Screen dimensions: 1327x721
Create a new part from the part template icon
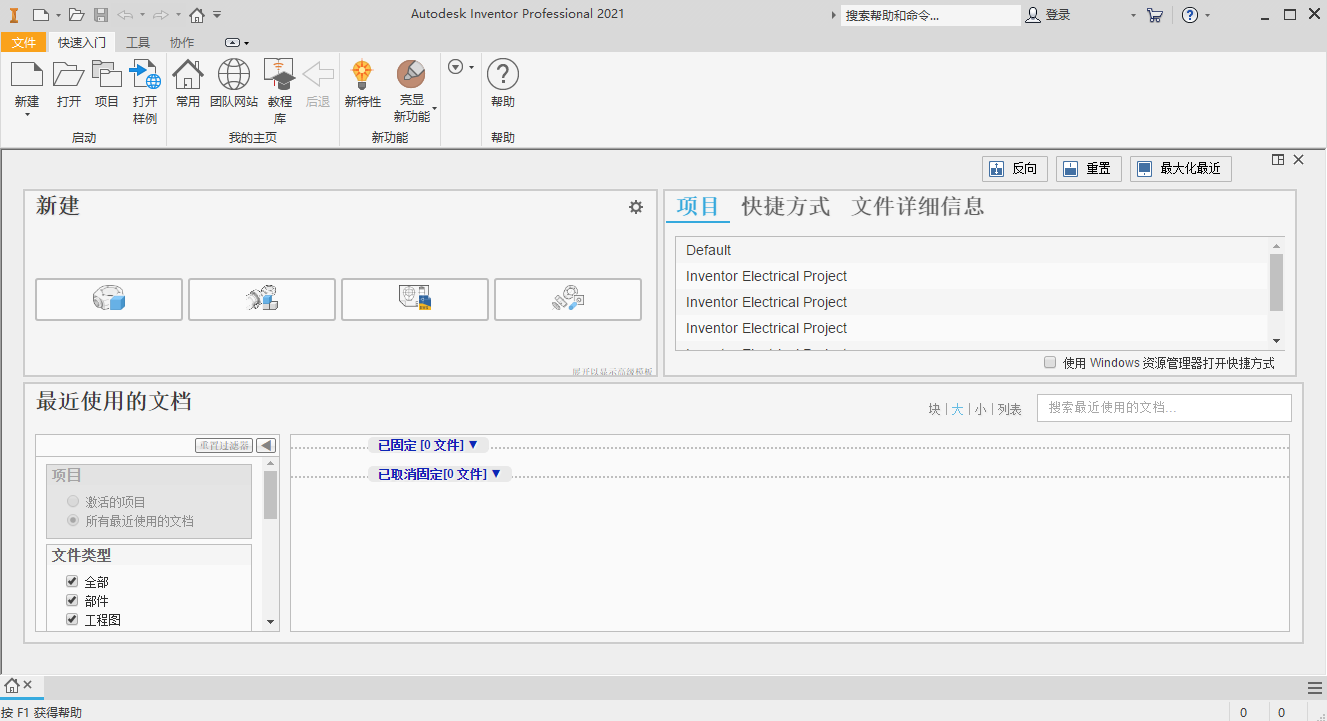(108, 299)
